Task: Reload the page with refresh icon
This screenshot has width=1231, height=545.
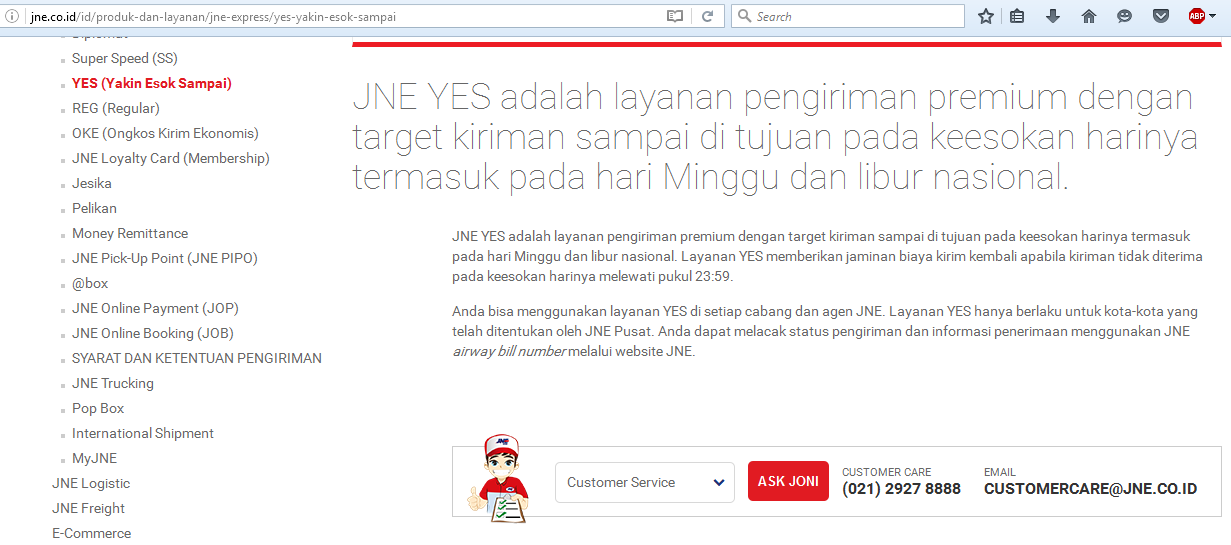Action: click(707, 16)
